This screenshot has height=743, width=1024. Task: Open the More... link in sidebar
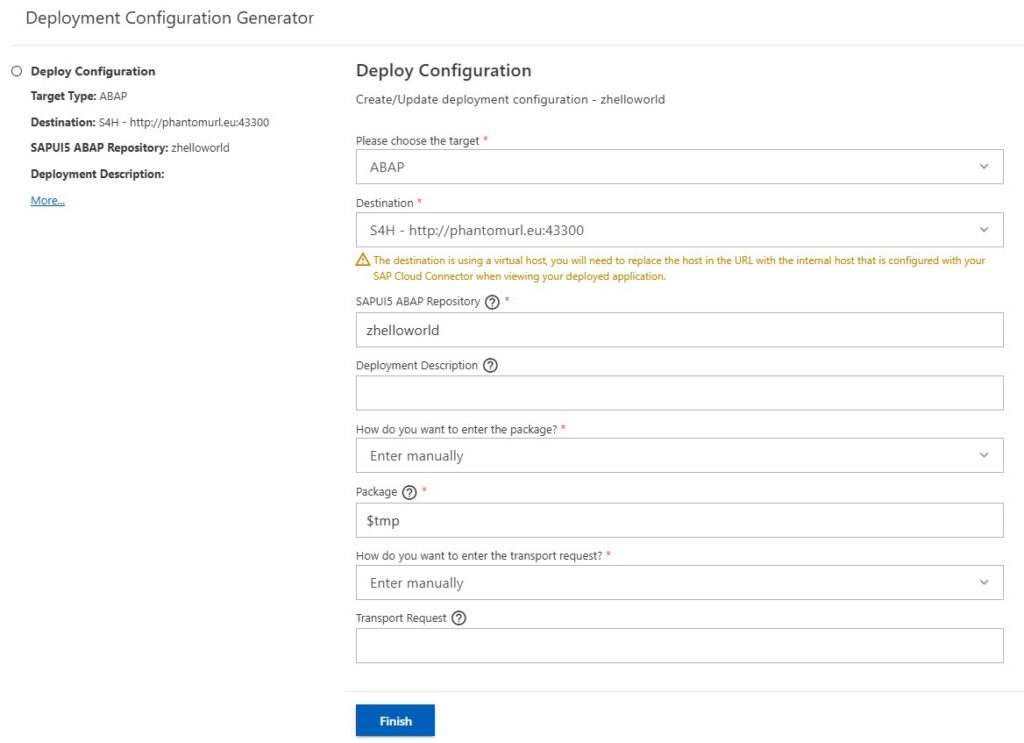click(x=48, y=201)
